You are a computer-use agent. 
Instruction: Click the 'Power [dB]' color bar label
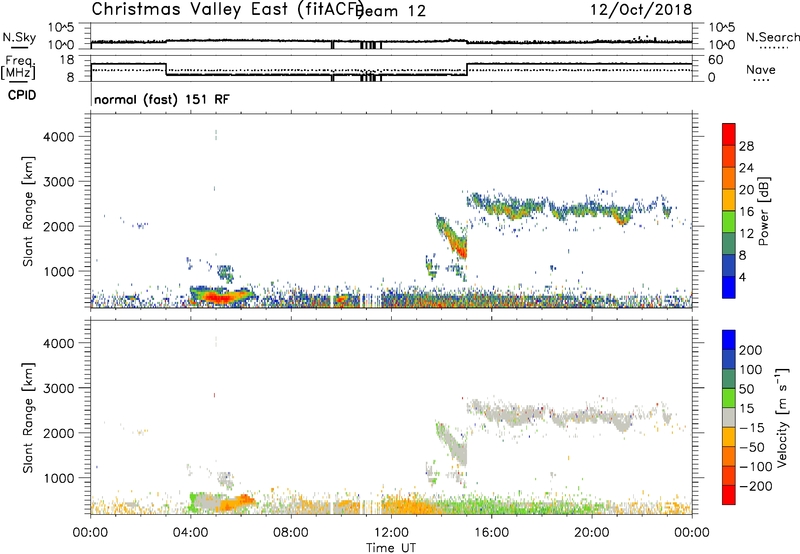point(764,211)
